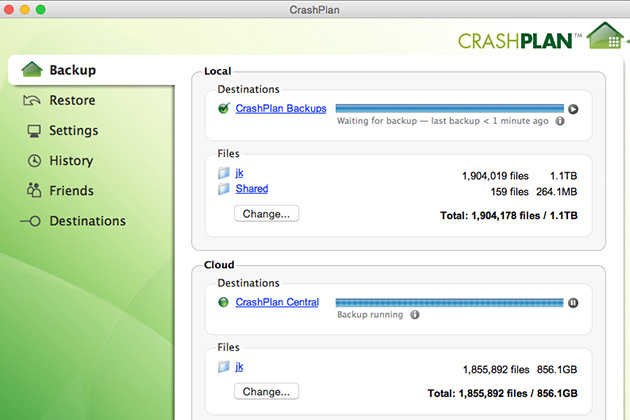Open the Shared folder link

(252, 188)
